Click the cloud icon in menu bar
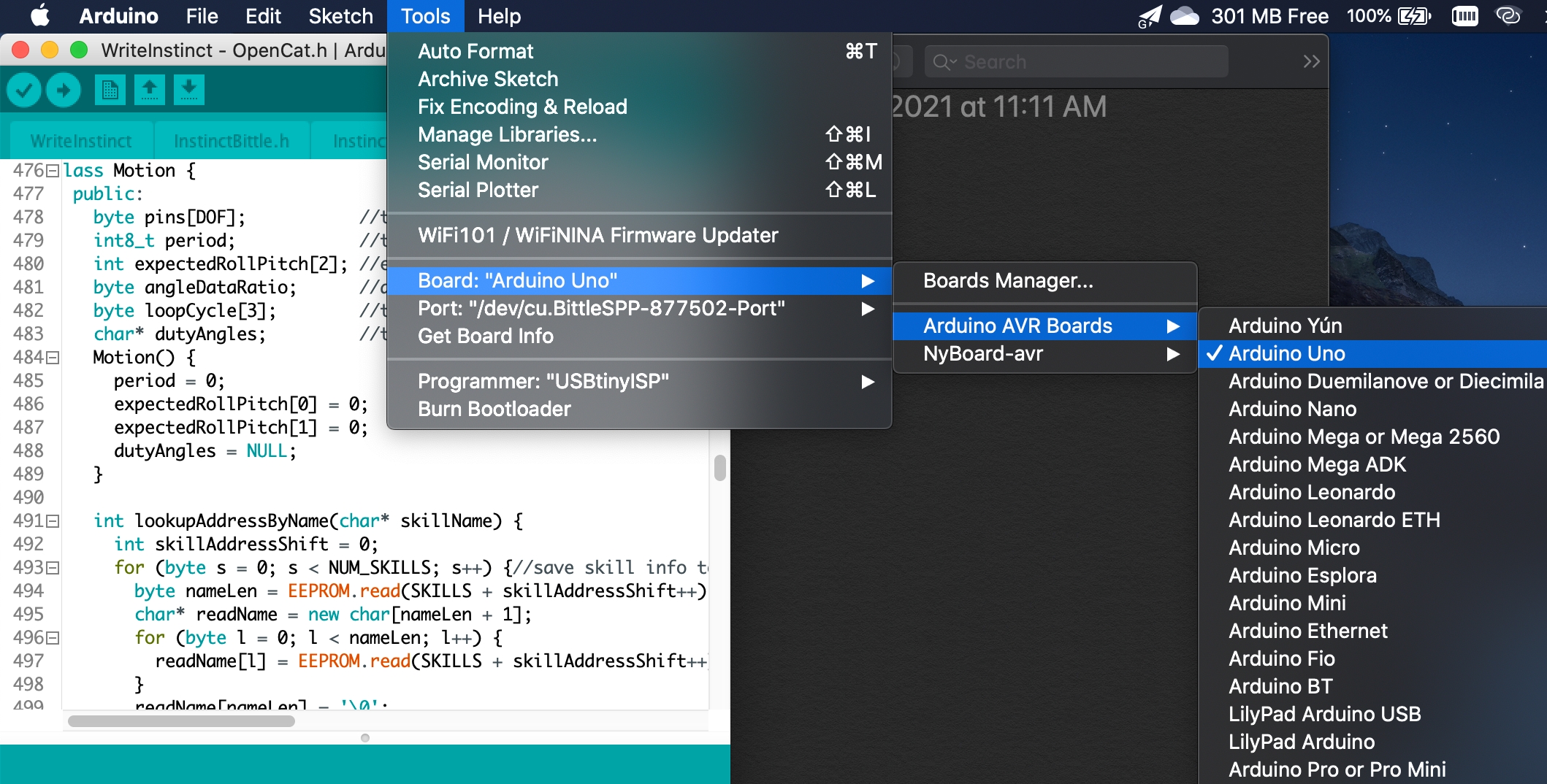The width and height of the screenshot is (1547, 784). coord(1184,16)
